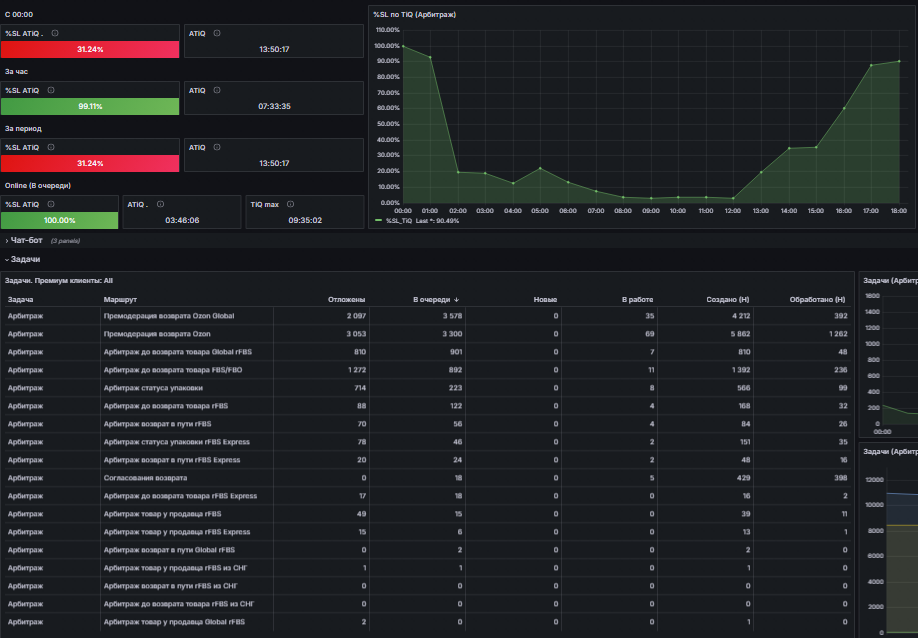Open the Задачи. Премиум клиенты: All panel menu
Image resolution: width=918 pixels, height=638 pixels.
pos(59,281)
